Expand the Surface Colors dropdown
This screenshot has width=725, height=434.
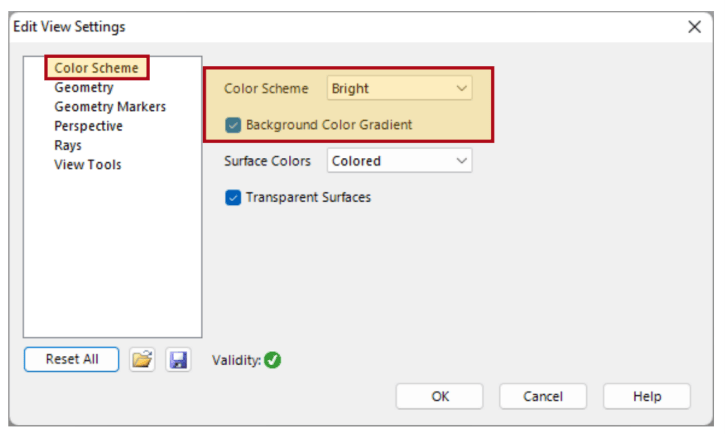click(x=399, y=160)
